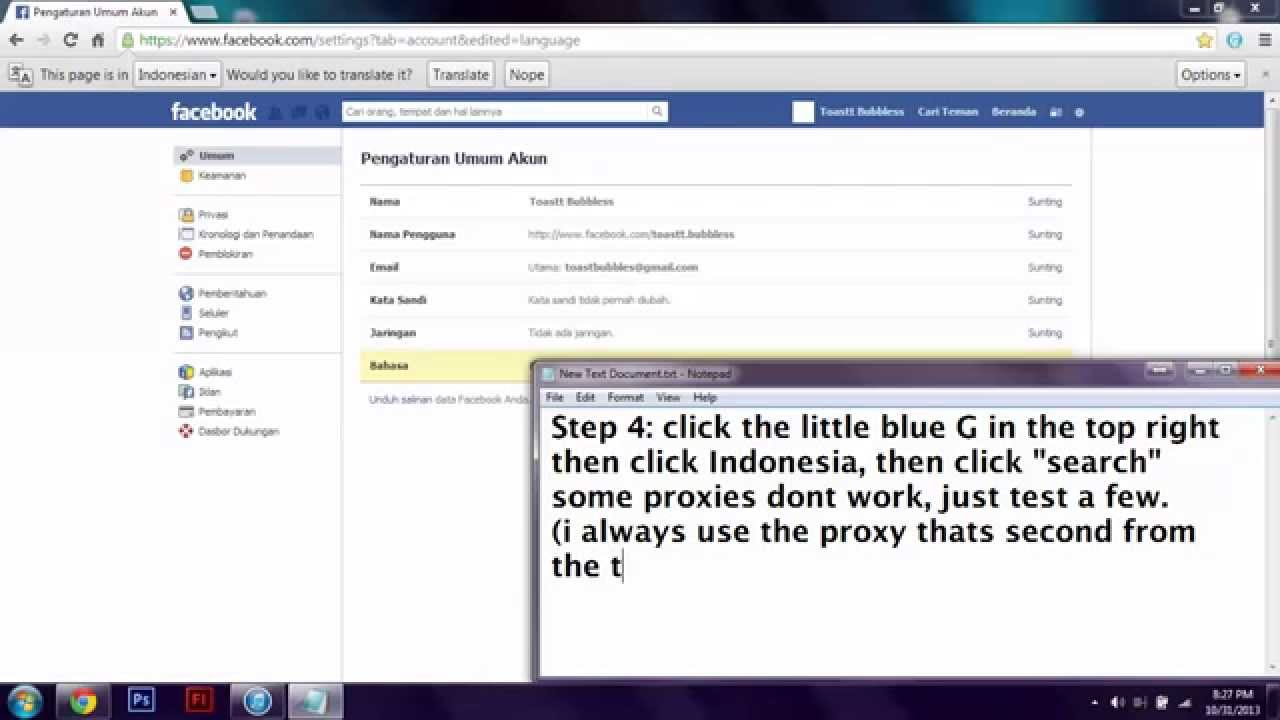The image size is (1280, 720).
Task: Click the green padlock in address bar
Action: [x=128, y=40]
